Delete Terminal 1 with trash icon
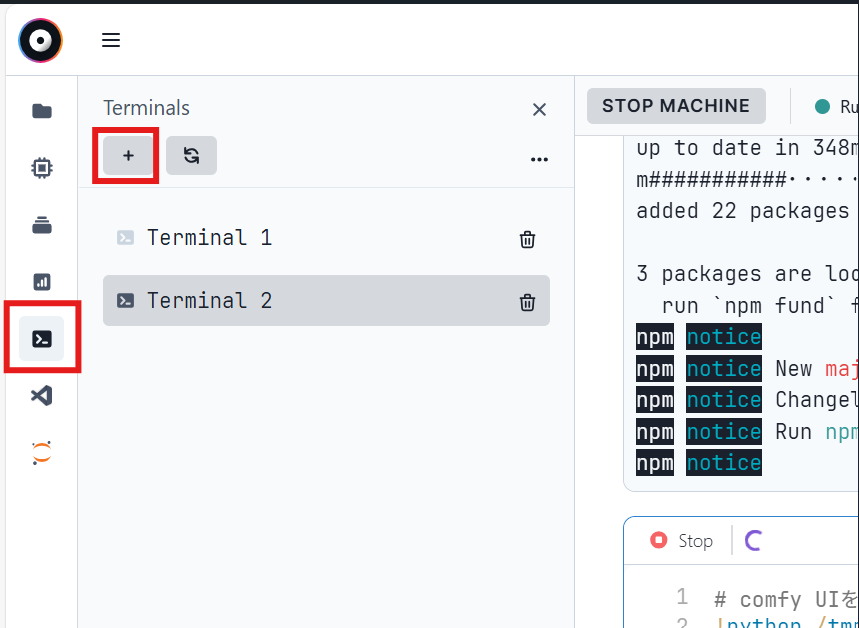This screenshot has height=628, width=859. [x=527, y=239]
